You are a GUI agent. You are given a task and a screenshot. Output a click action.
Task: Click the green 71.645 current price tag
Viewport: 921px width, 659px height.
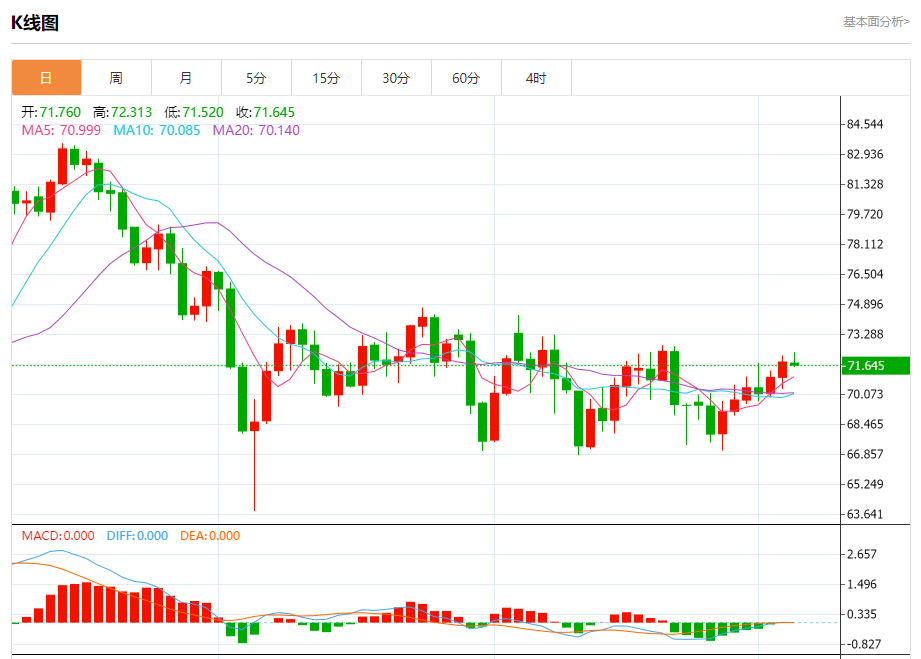pyautogui.click(x=876, y=365)
